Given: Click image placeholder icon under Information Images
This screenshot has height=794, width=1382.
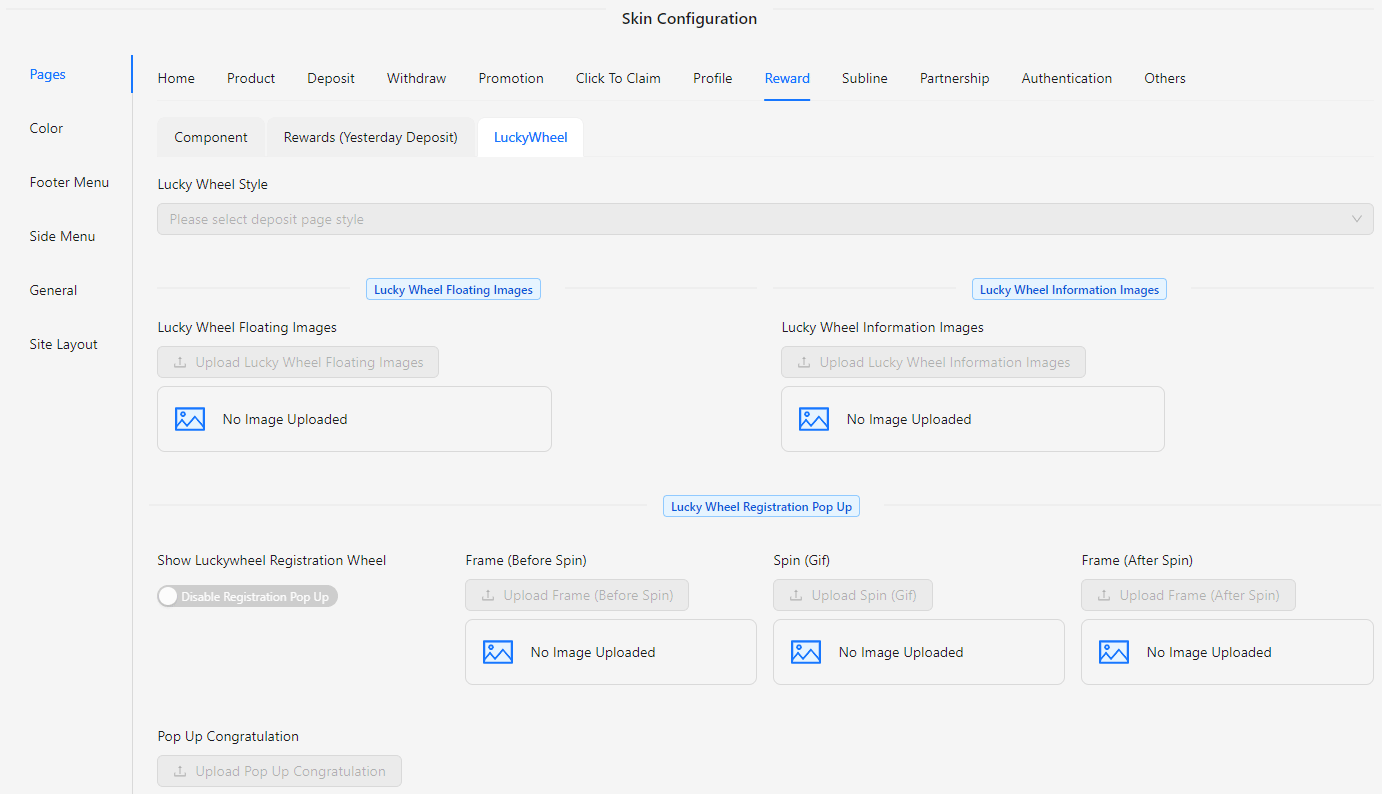Looking at the screenshot, I should tap(814, 419).
